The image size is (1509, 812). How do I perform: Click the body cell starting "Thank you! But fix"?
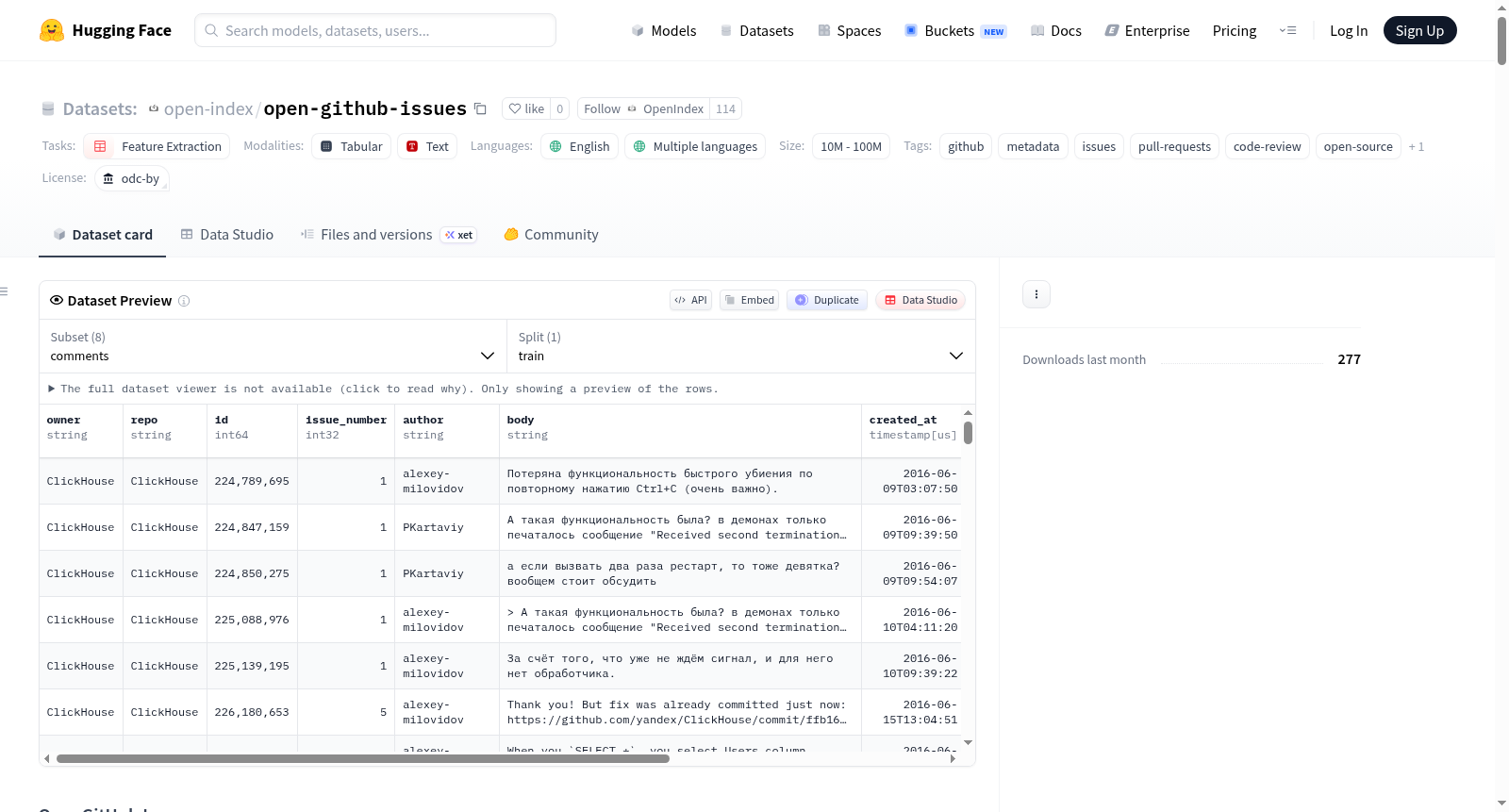[x=680, y=712]
